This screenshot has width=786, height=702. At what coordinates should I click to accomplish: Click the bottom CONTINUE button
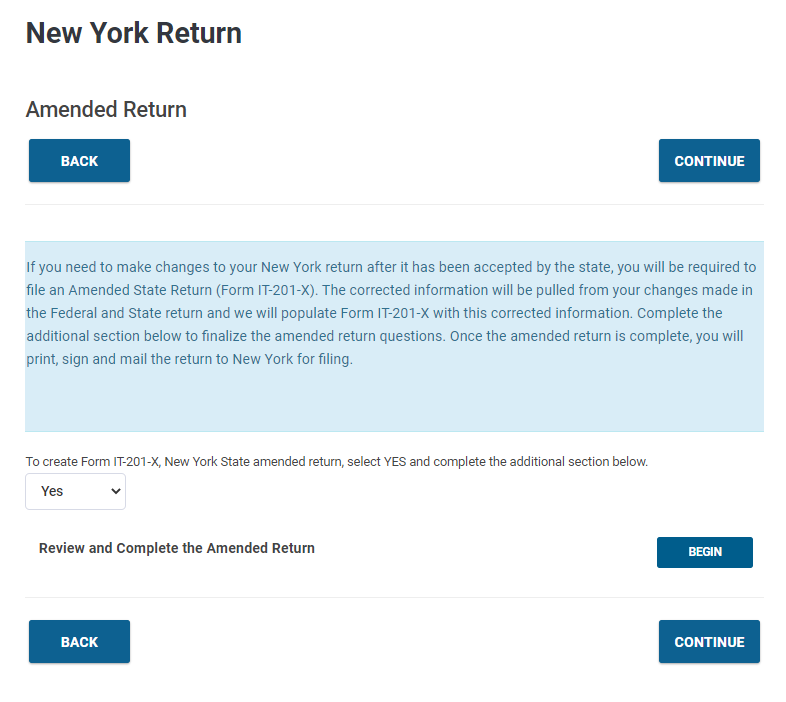(x=709, y=641)
